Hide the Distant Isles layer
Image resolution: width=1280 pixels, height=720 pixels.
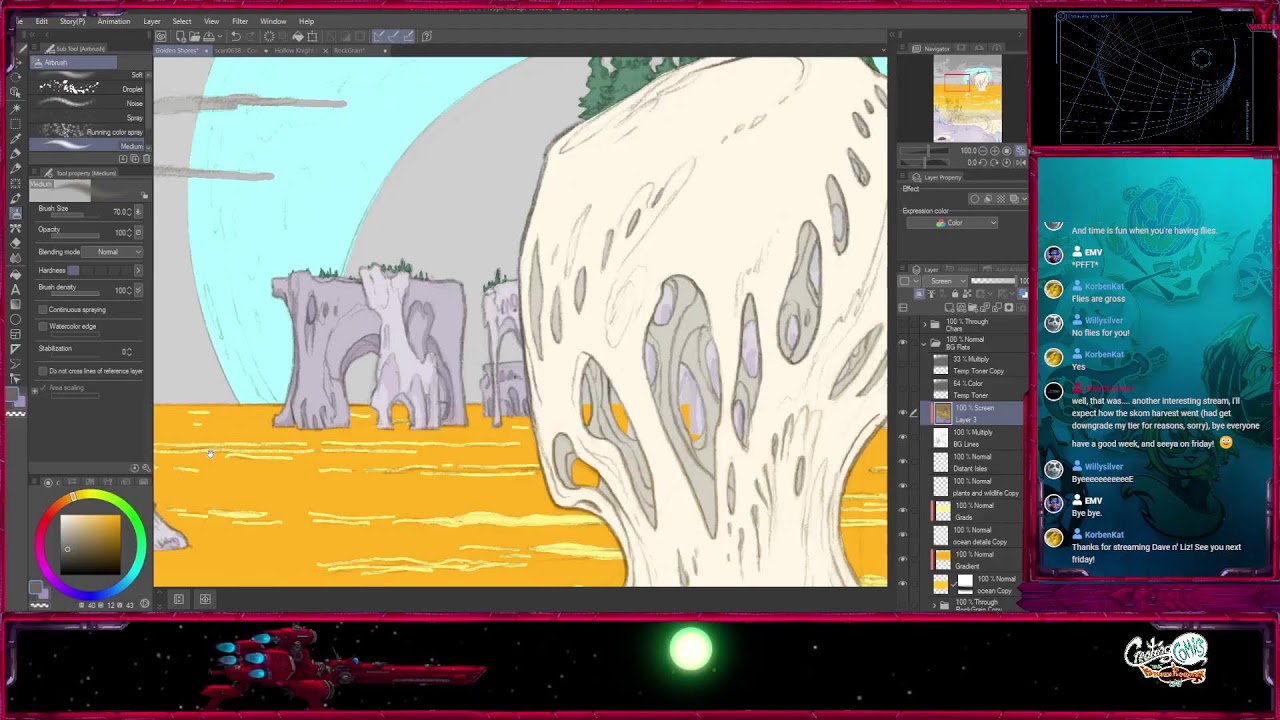903,462
